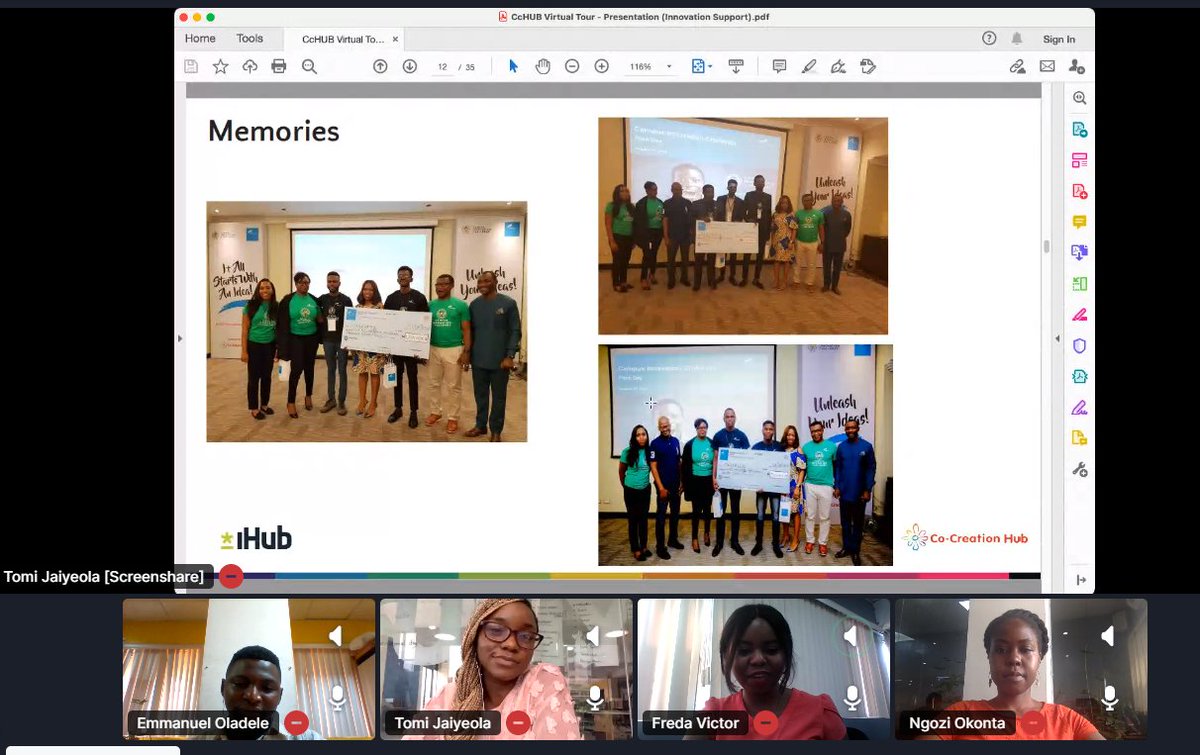Click the cloud upload icon
Screen dimensions: 1200x755
[250, 66]
